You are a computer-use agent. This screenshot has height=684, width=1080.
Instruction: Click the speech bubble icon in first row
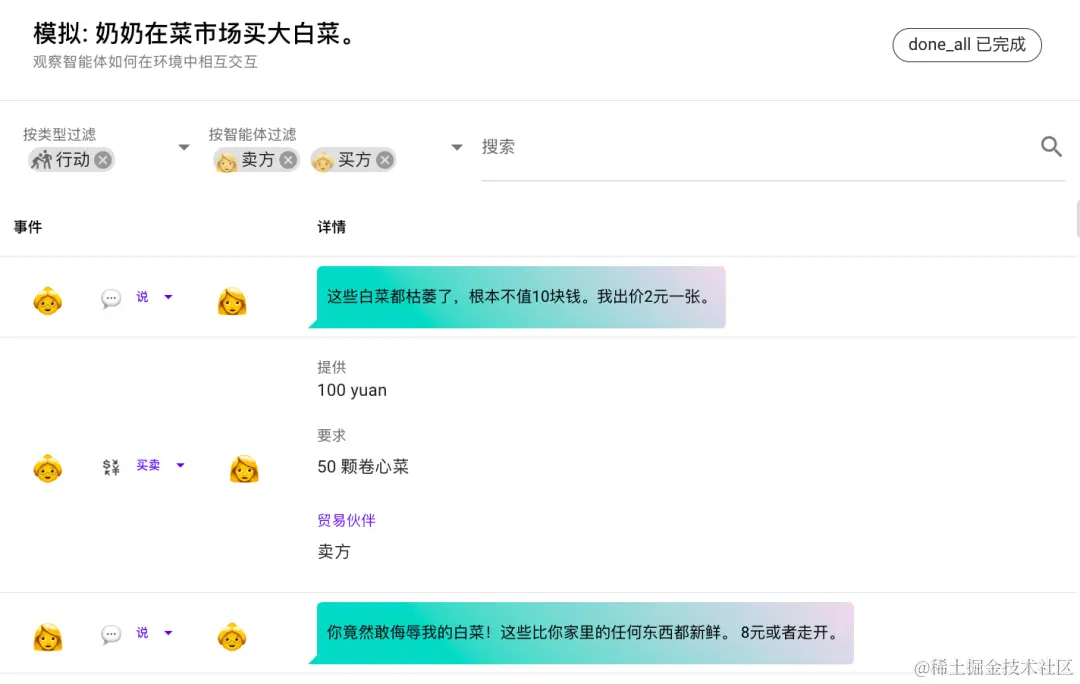(x=110, y=296)
